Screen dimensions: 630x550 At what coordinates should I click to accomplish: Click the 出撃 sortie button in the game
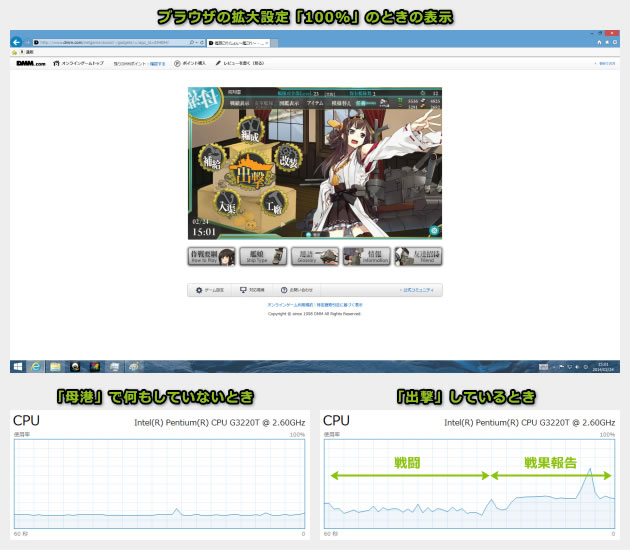click(251, 173)
